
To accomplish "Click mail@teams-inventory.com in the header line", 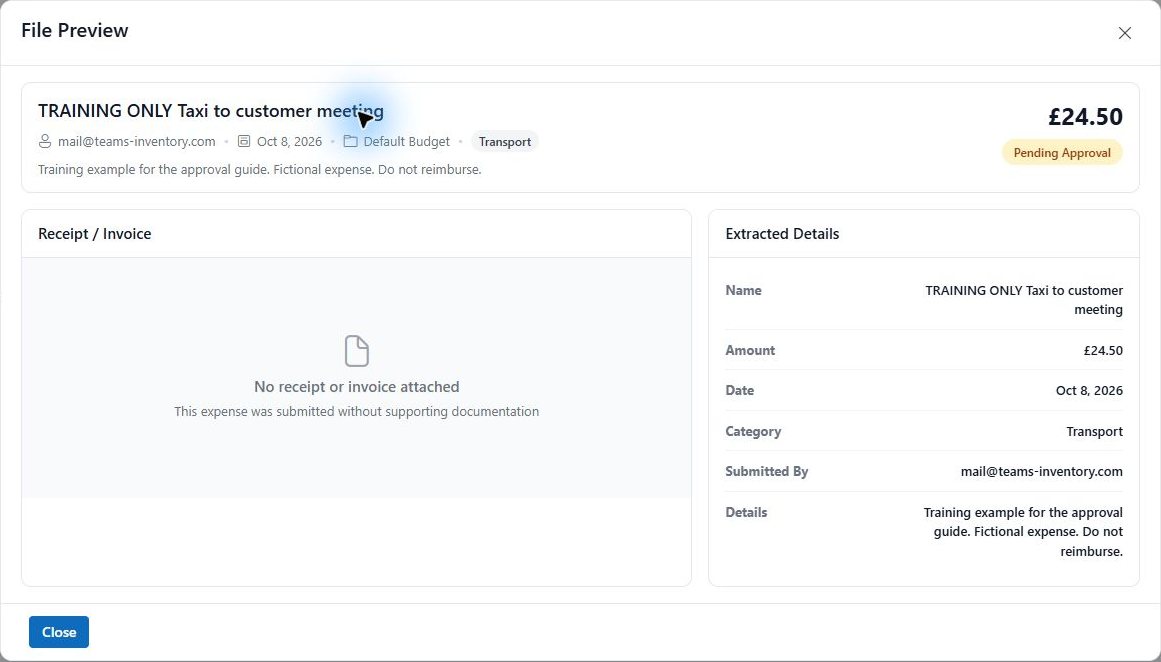I will (136, 141).
